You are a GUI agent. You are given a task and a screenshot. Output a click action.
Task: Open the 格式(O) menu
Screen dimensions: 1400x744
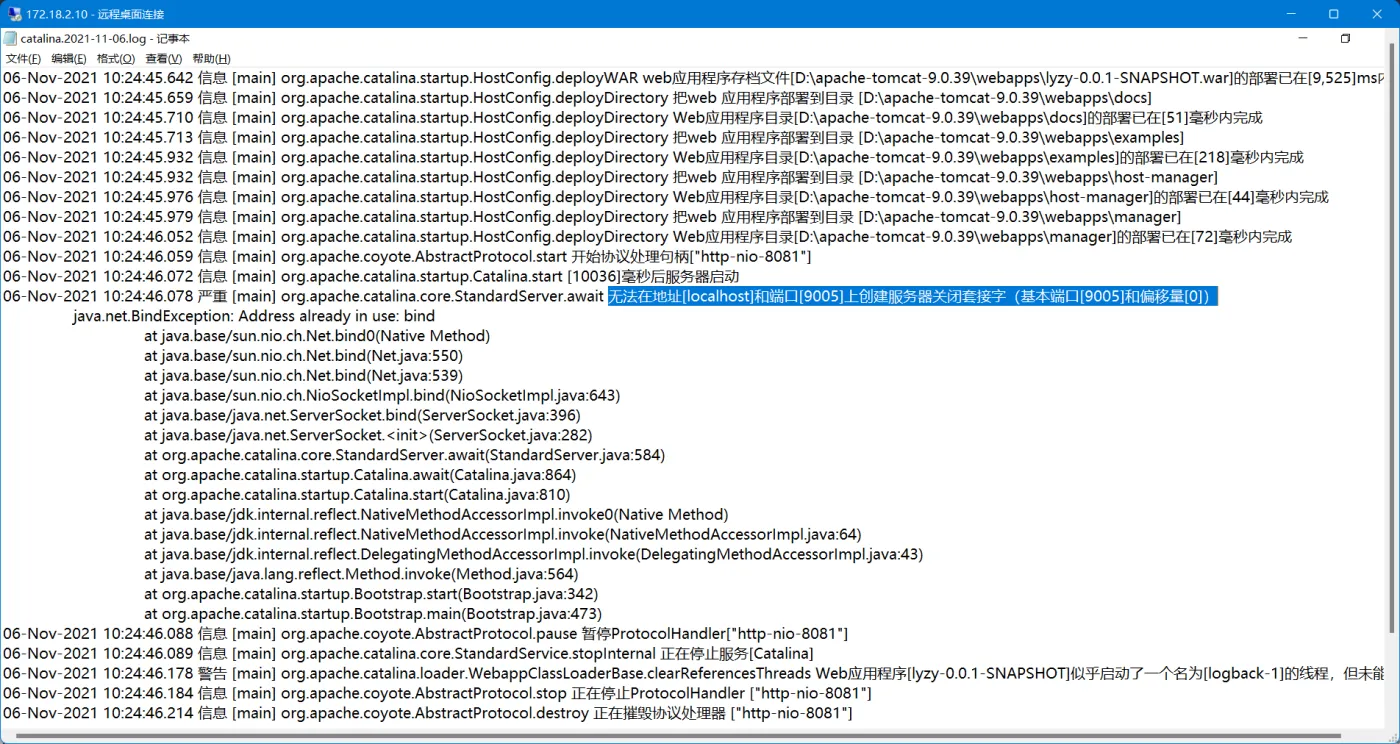pos(116,59)
